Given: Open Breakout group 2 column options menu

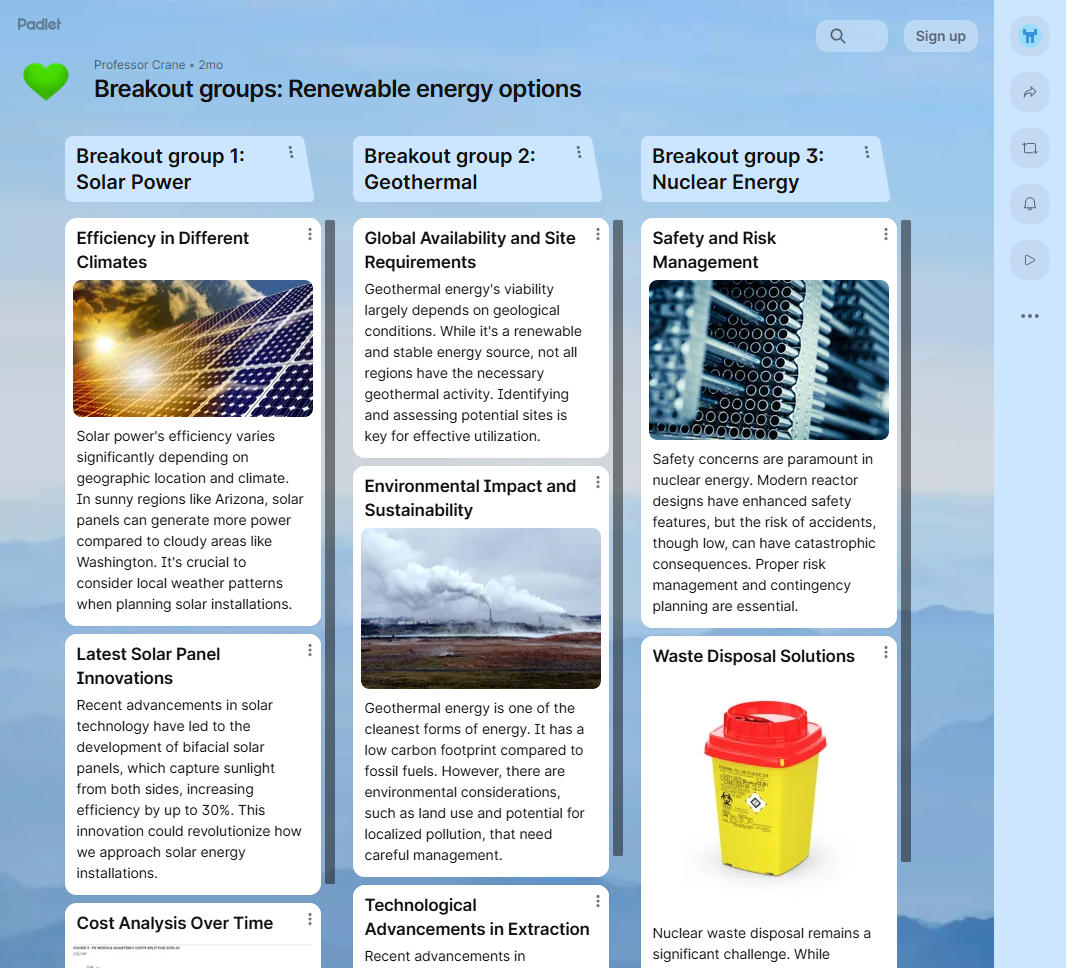Looking at the screenshot, I should pos(579,152).
